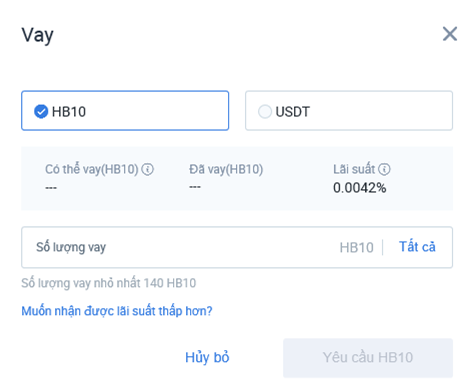Viewport: 475px width, 392px height.
Task: Open the Muốn nhận được lãi suất thấp hơn? link
Action: pyautogui.click(x=117, y=311)
